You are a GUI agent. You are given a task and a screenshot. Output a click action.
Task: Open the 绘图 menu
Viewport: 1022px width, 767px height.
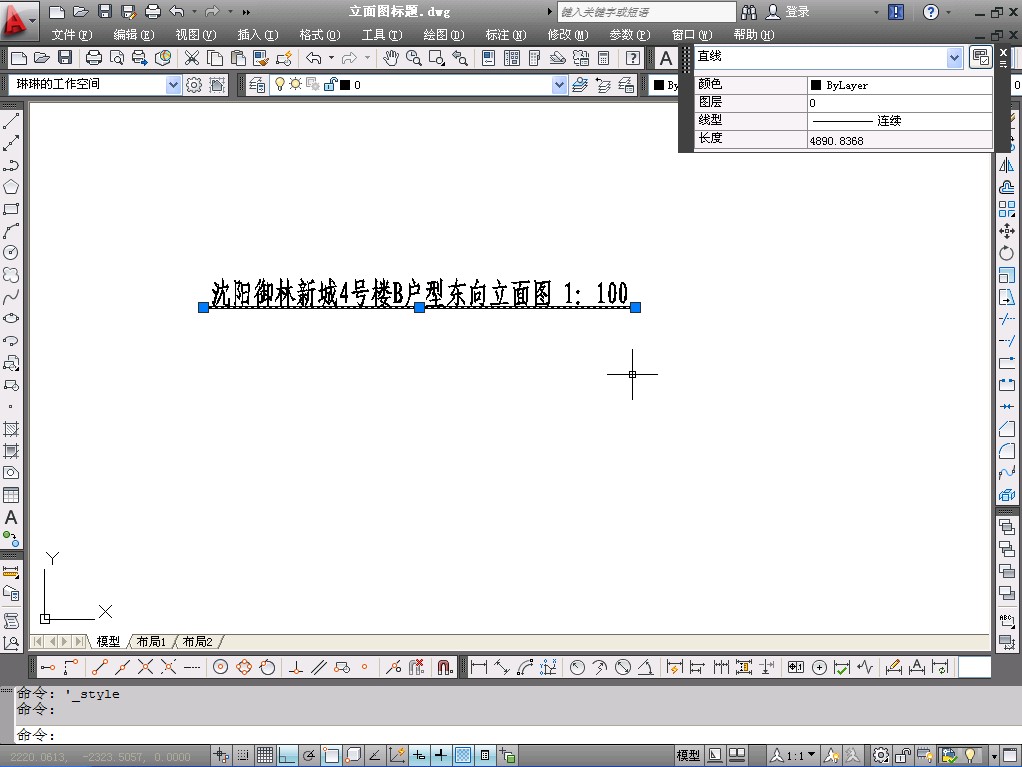click(443, 35)
